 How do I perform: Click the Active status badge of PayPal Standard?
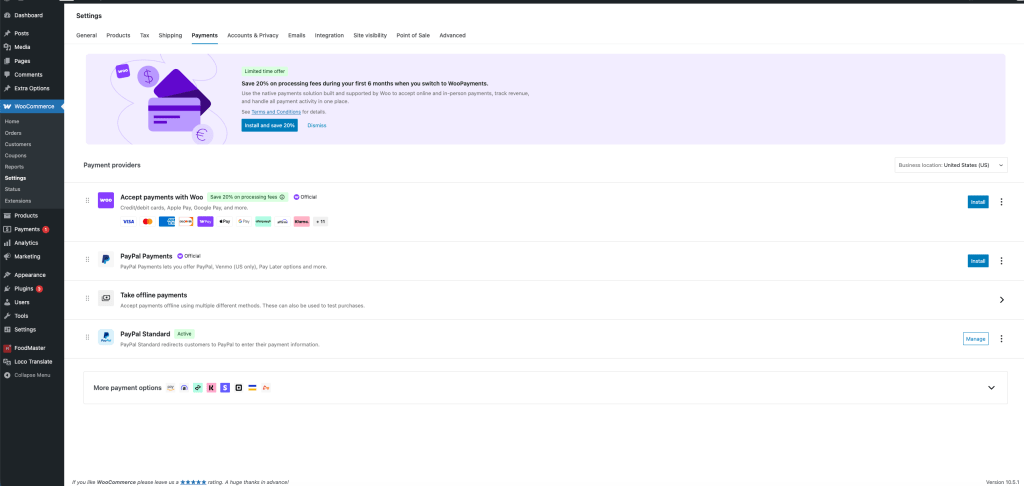(x=184, y=334)
